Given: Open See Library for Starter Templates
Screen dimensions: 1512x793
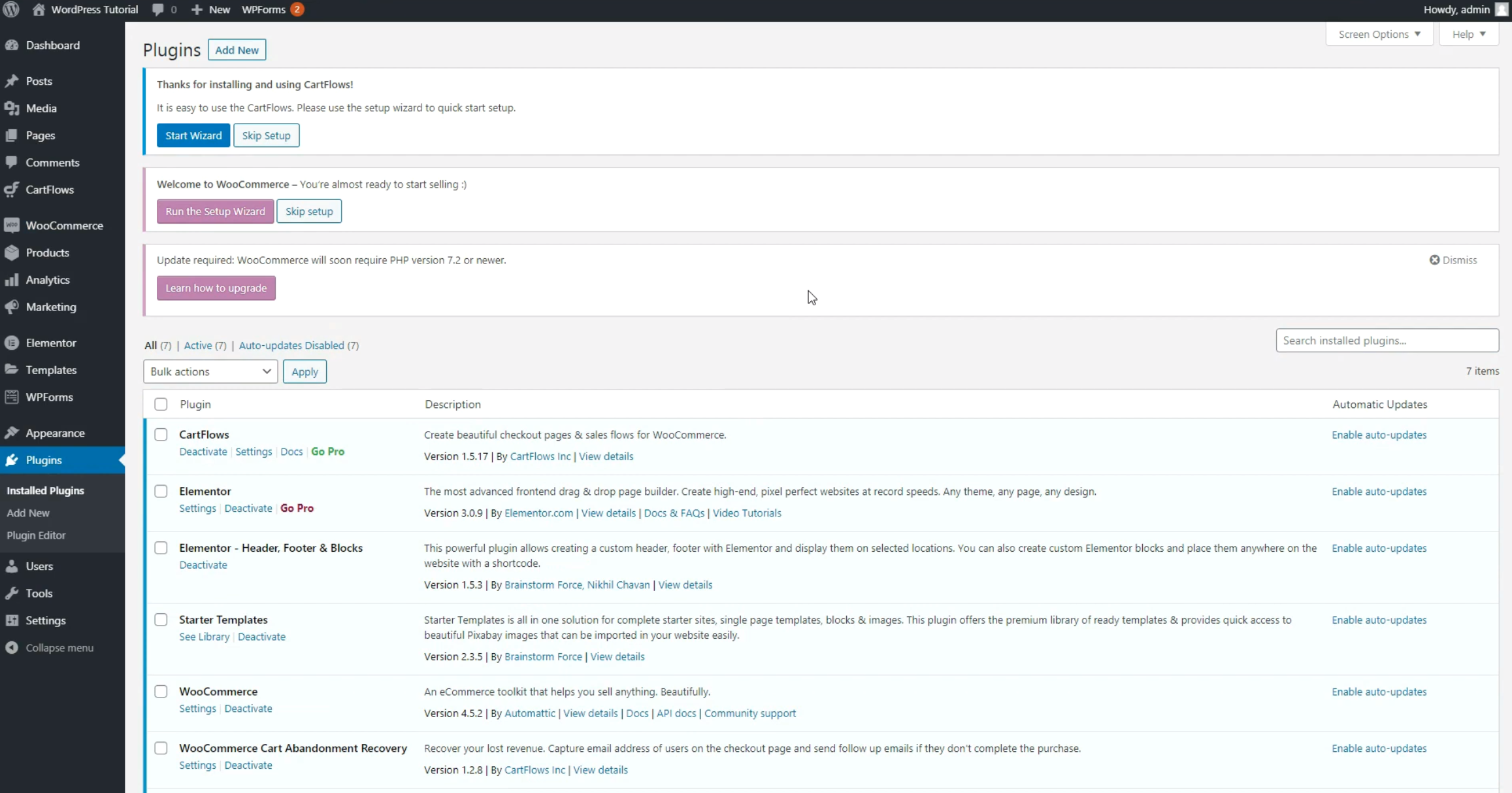Looking at the screenshot, I should (x=205, y=637).
